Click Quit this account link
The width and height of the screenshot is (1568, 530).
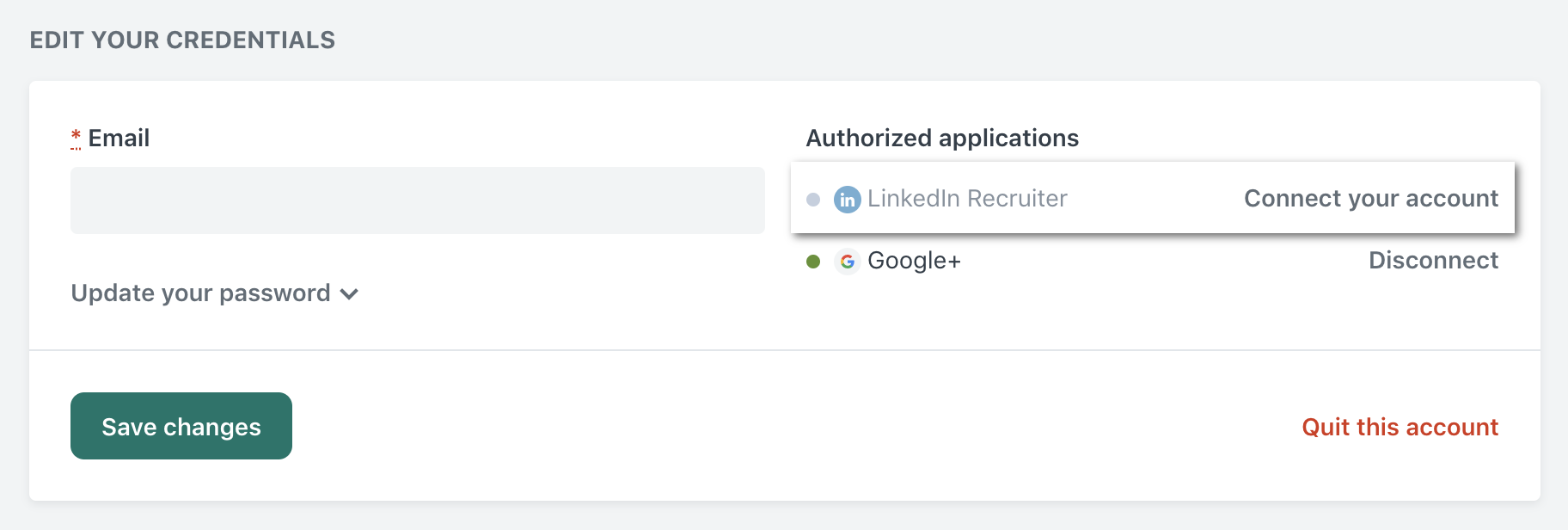click(1400, 427)
